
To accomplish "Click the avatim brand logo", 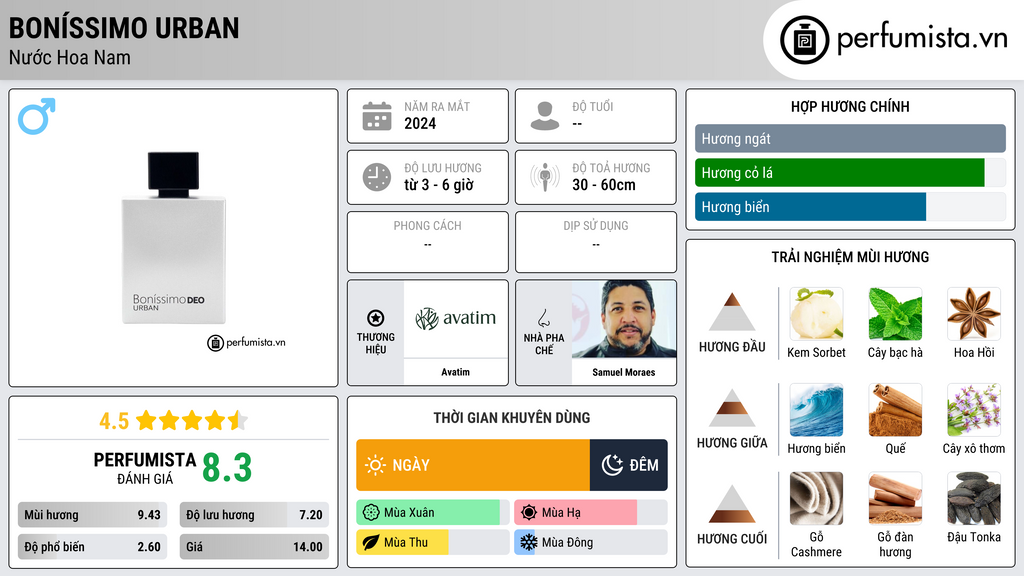I will tap(455, 319).
